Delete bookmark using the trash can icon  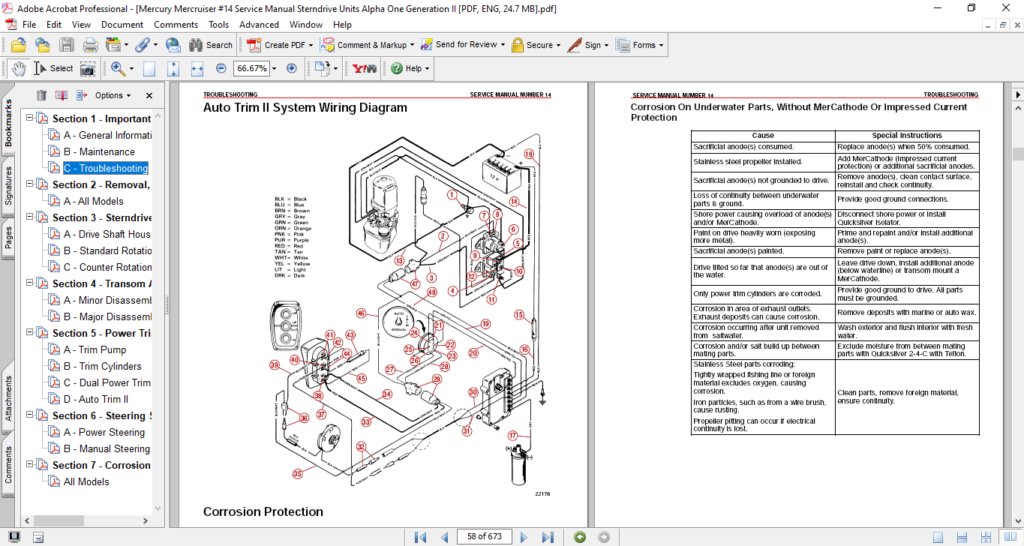[x=41, y=95]
